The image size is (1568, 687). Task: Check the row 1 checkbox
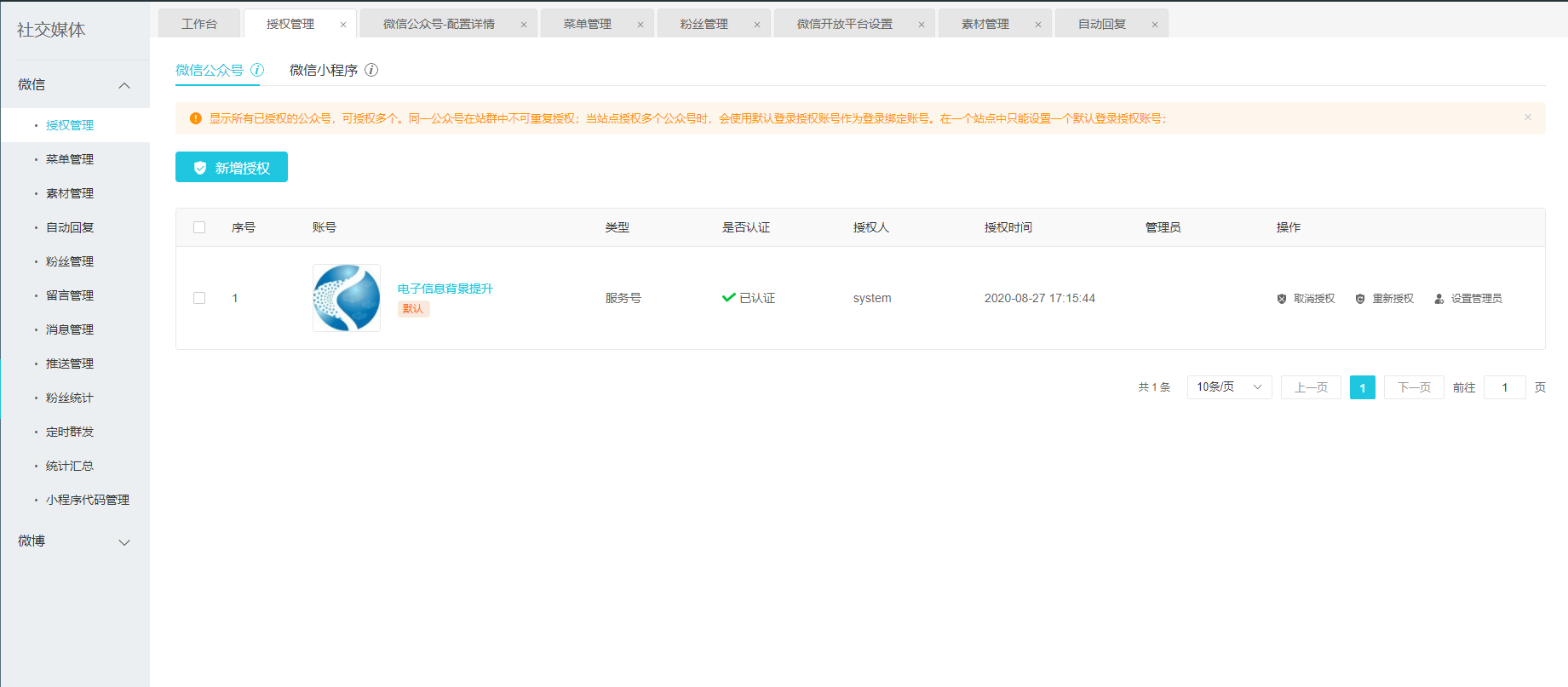pos(199,298)
